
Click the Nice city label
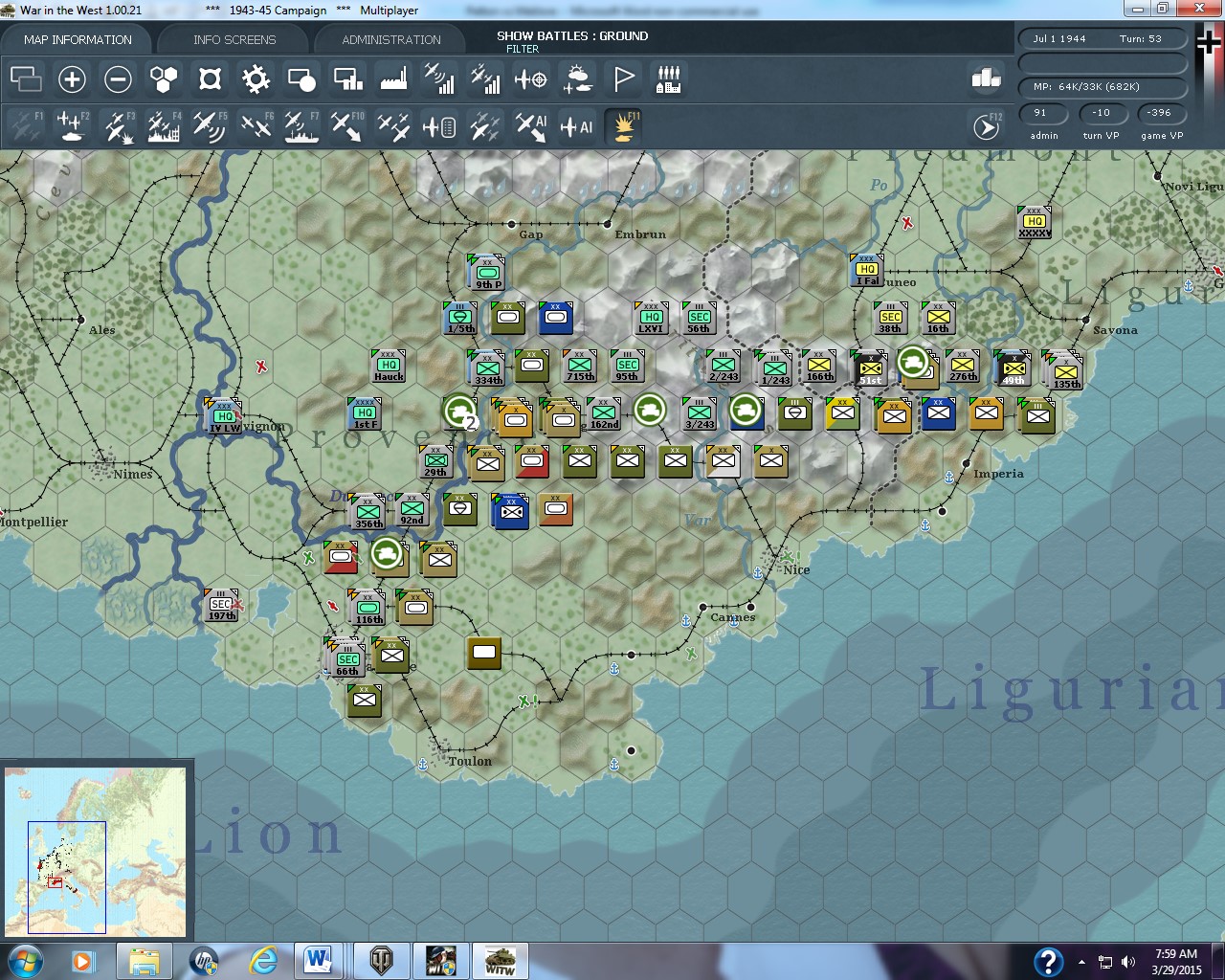(x=796, y=569)
